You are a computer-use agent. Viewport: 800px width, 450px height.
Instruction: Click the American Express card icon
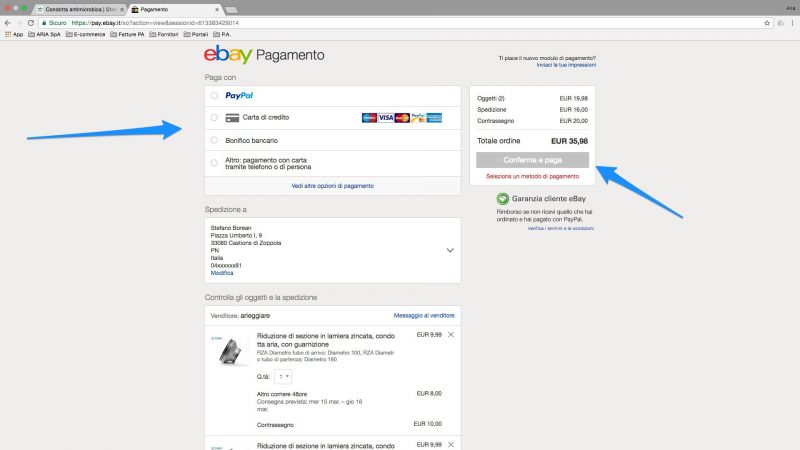tap(434, 118)
